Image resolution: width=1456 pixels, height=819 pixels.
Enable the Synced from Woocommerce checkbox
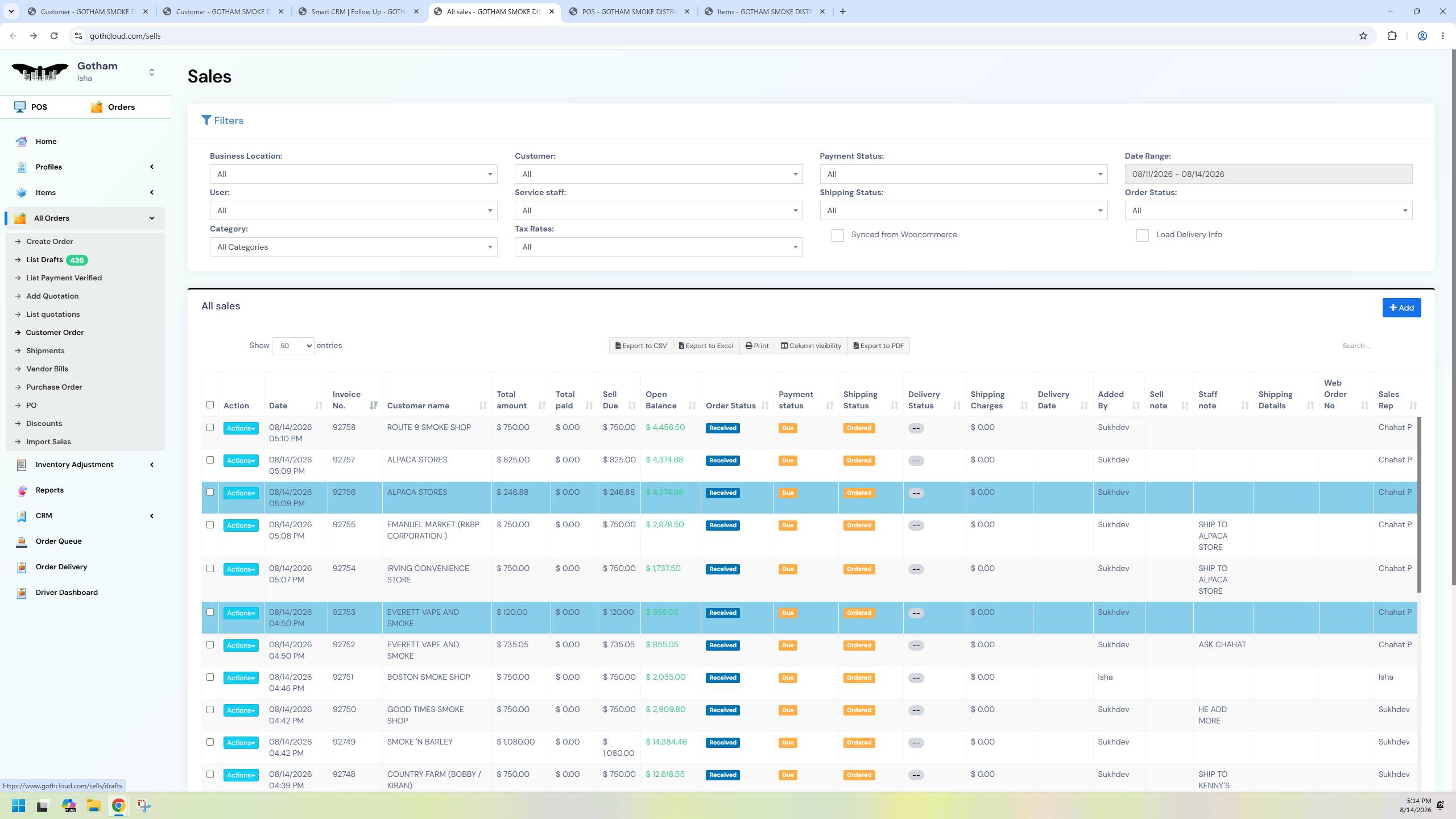coord(837,235)
